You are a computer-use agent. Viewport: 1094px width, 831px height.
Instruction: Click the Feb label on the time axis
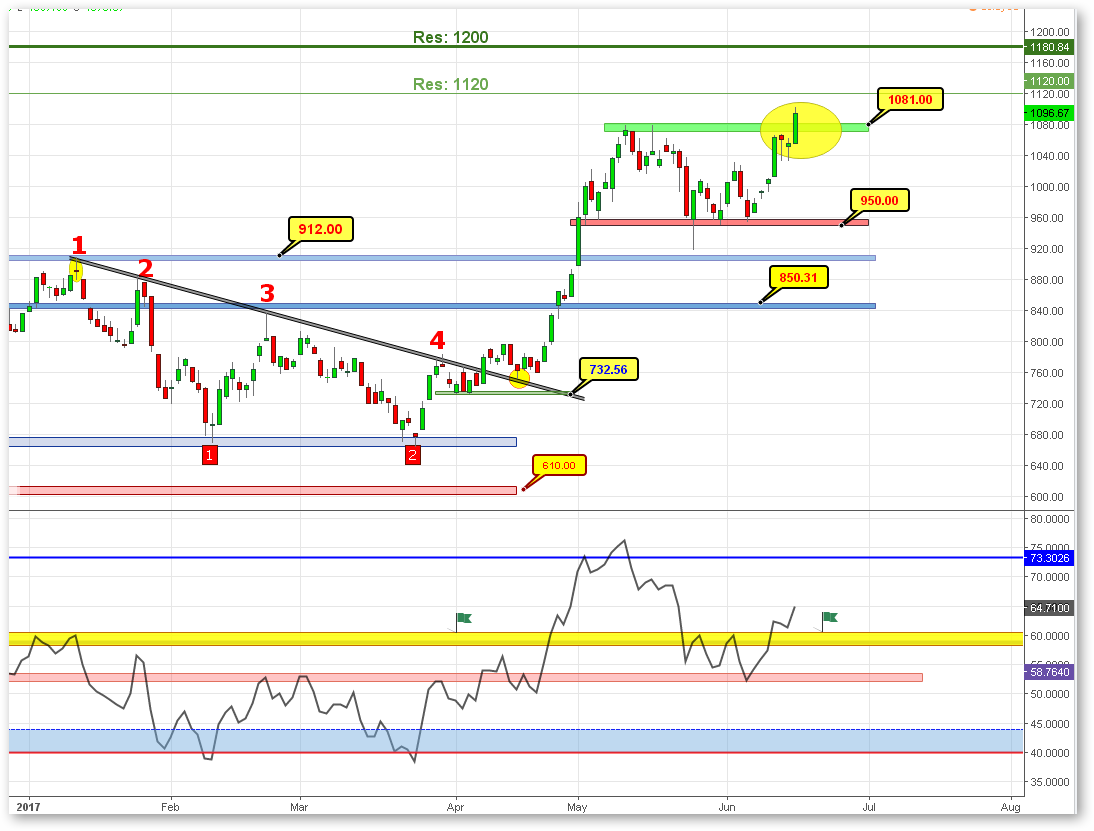pyautogui.click(x=170, y=807)
